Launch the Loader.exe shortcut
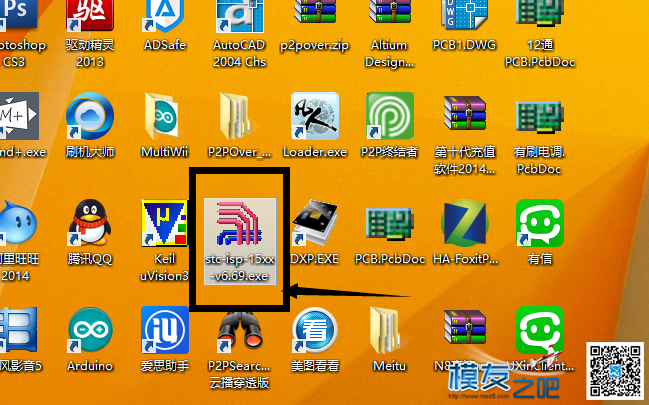The image size is (649, 405). pyautogui.click(x=315, y=116)
